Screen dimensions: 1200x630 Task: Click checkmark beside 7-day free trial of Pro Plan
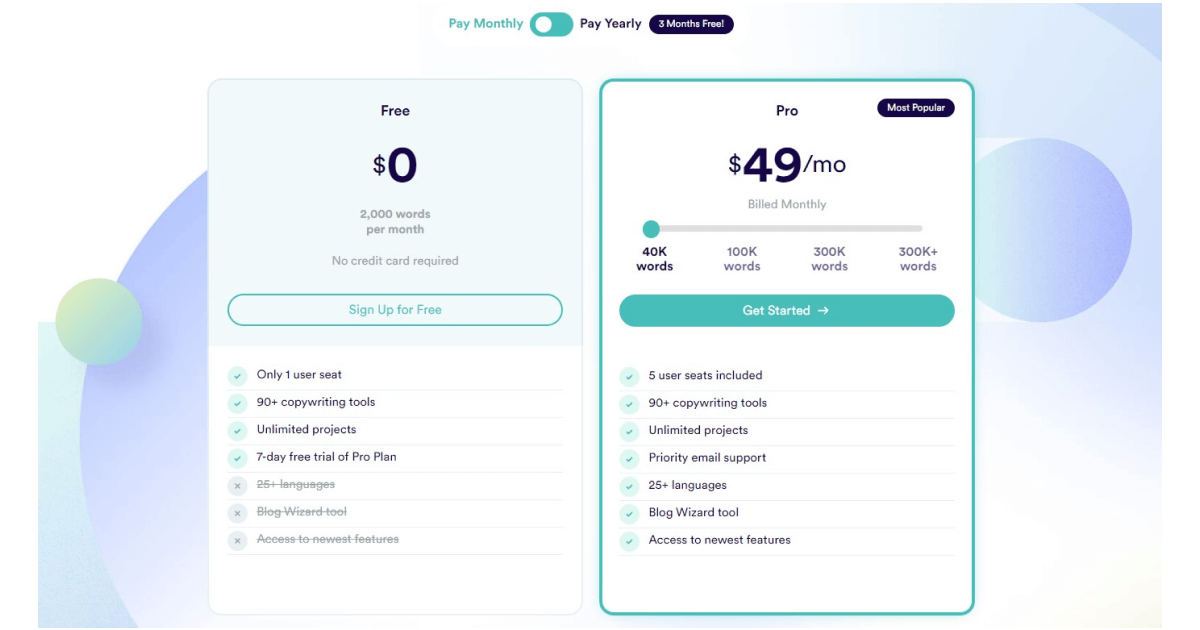pyautogui.click(x=237, y=458)
